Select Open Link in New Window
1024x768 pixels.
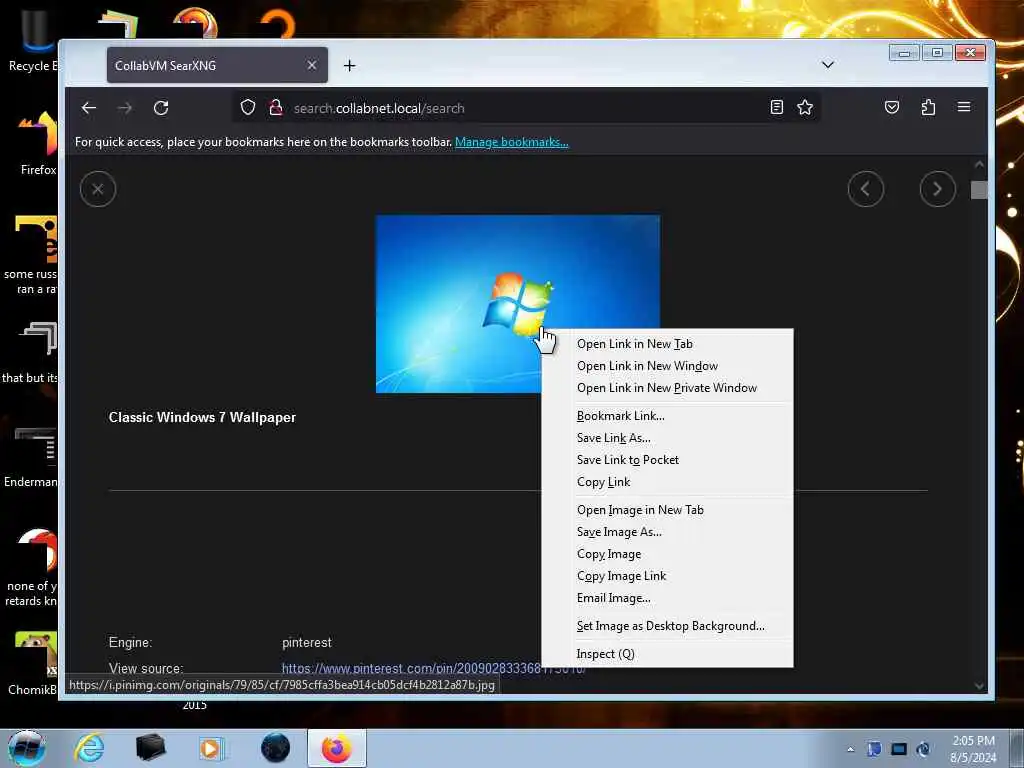(x=667, y=366)
